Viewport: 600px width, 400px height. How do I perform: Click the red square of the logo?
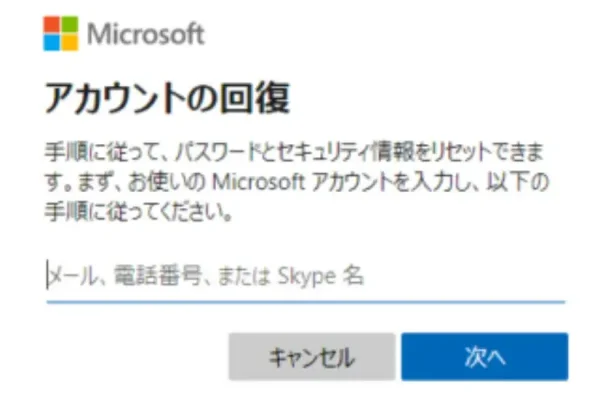click(52, 25)
